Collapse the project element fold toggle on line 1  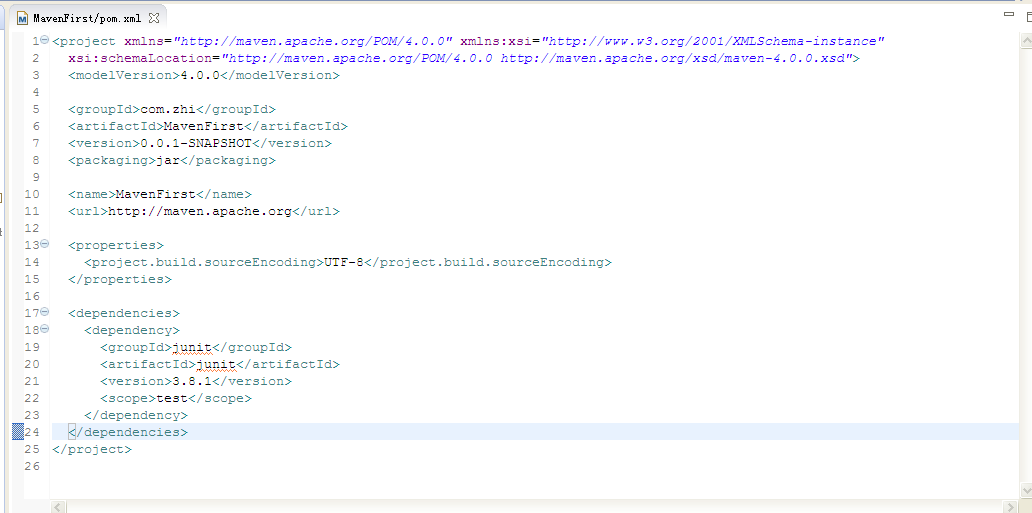pos(45,40)
